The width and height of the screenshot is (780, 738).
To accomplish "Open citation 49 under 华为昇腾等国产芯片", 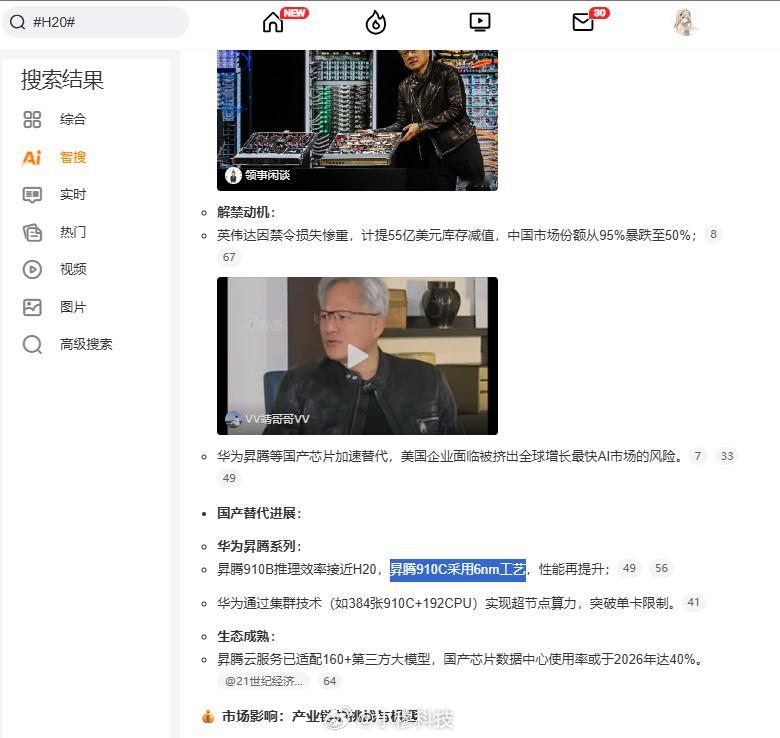I will coord(229,478).
